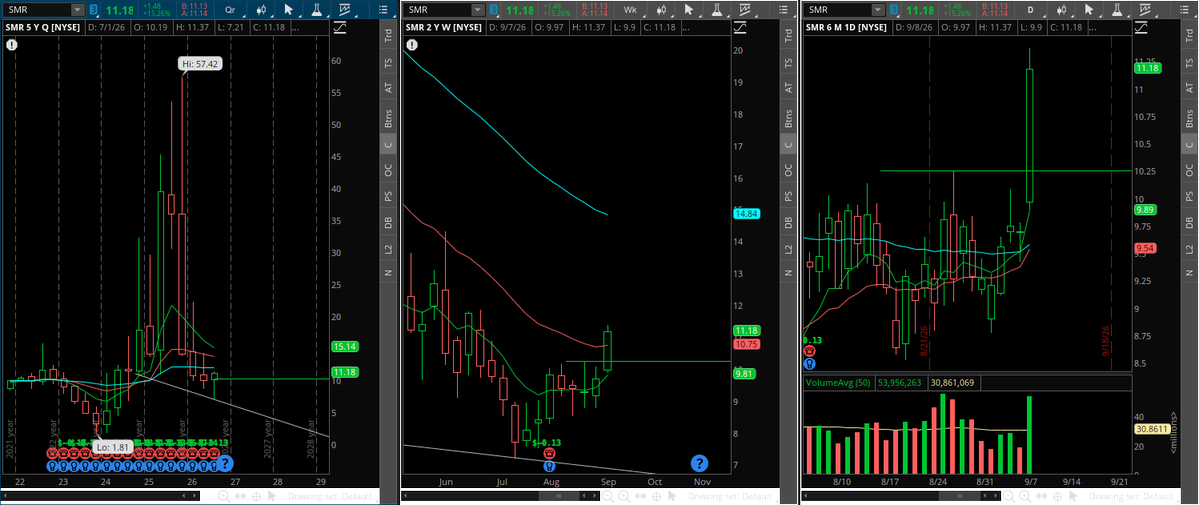
Task: Click blue question mark bubble in weekly chart
Action: pos(699,463)
